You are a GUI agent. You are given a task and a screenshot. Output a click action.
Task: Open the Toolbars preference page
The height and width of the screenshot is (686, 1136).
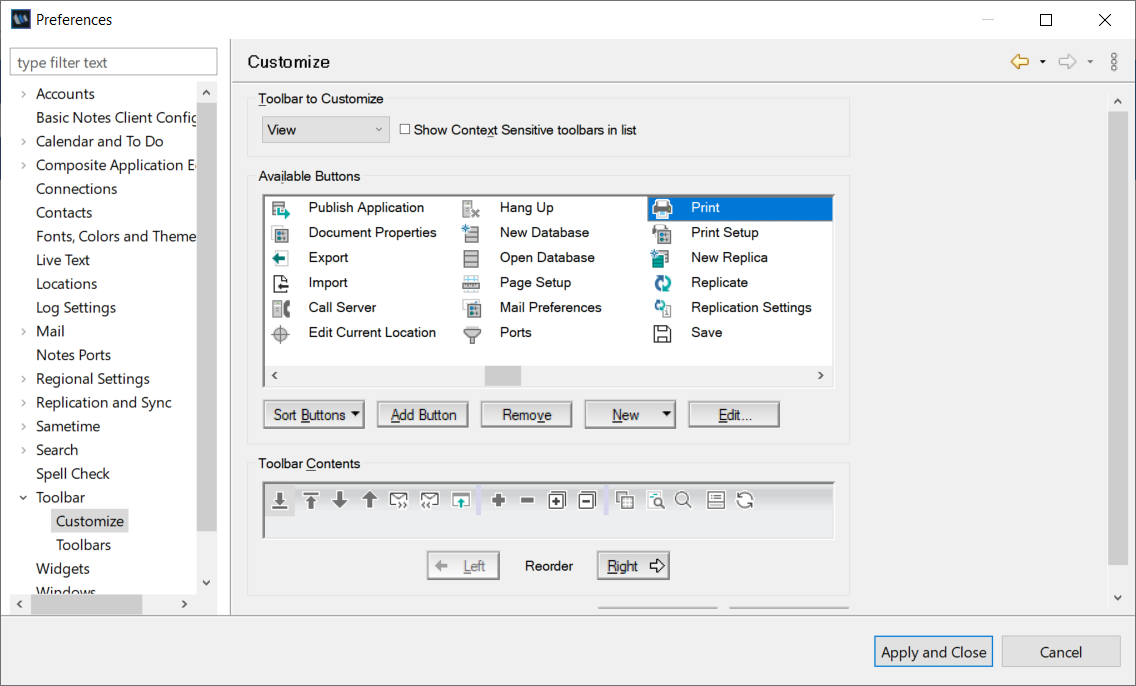83,545
